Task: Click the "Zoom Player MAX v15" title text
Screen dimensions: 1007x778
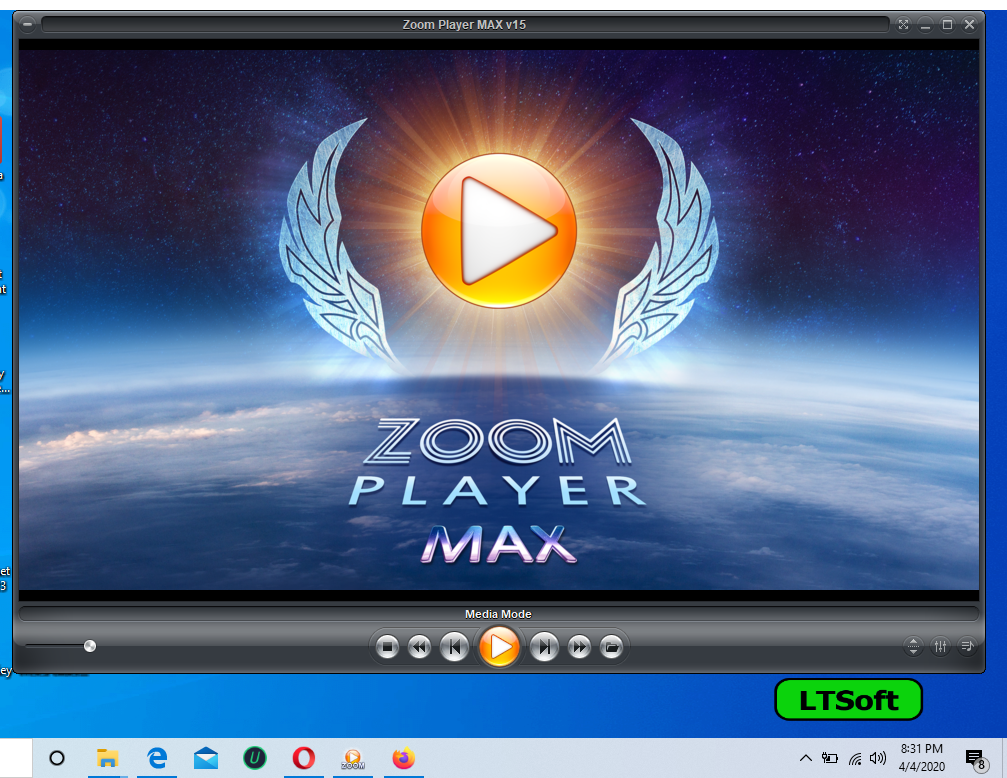Action: point(464,24)
